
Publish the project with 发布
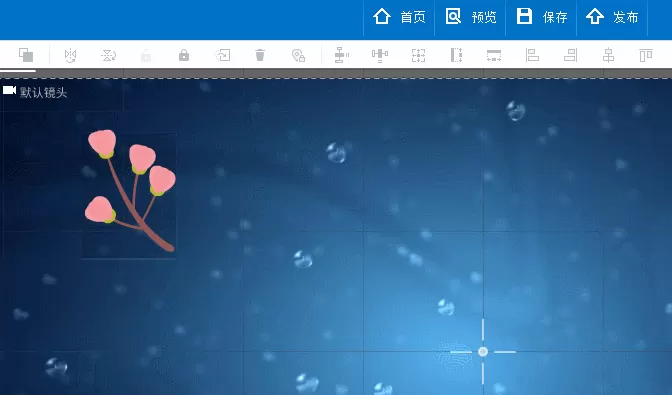point(612,17)
